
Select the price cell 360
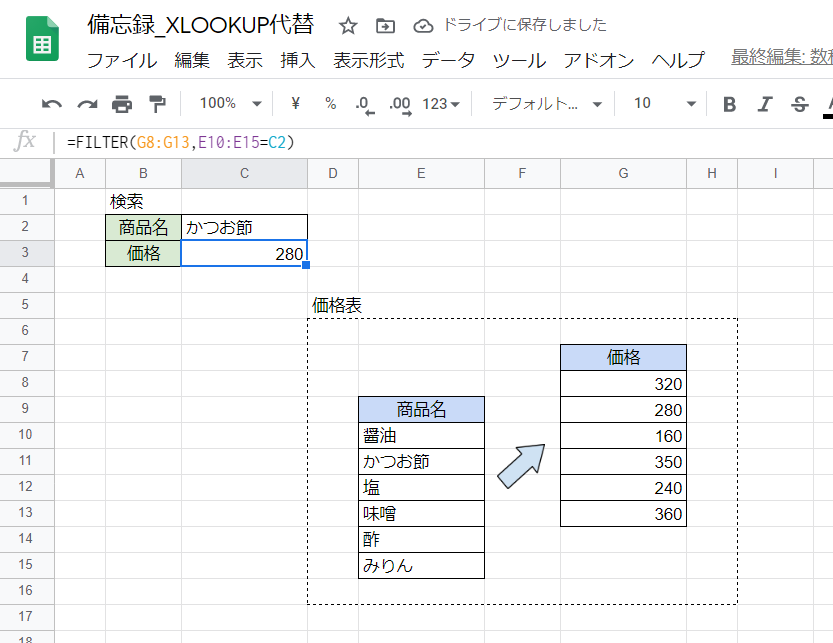623,514
